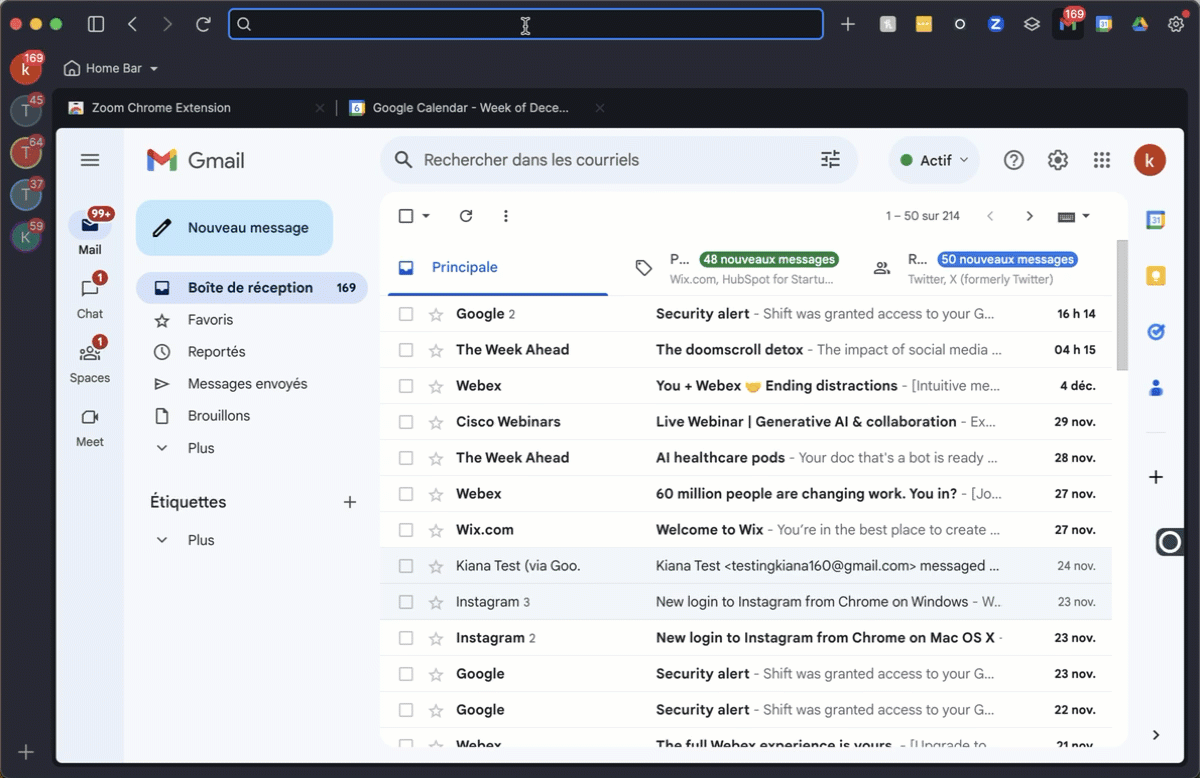This screenshot has height=778, width=1200.
Task: Open Google Keep in side panel
Action: [1156, 276]
